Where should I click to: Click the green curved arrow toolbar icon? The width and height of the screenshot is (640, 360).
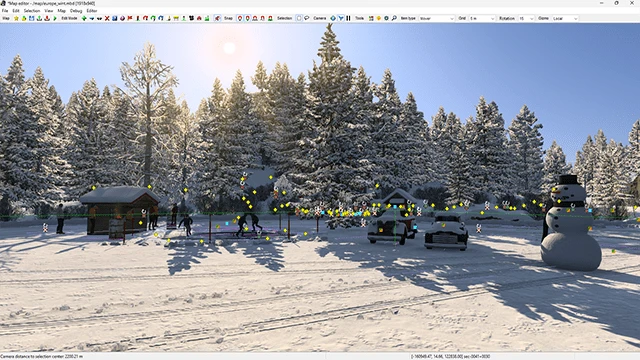point(153,18)
